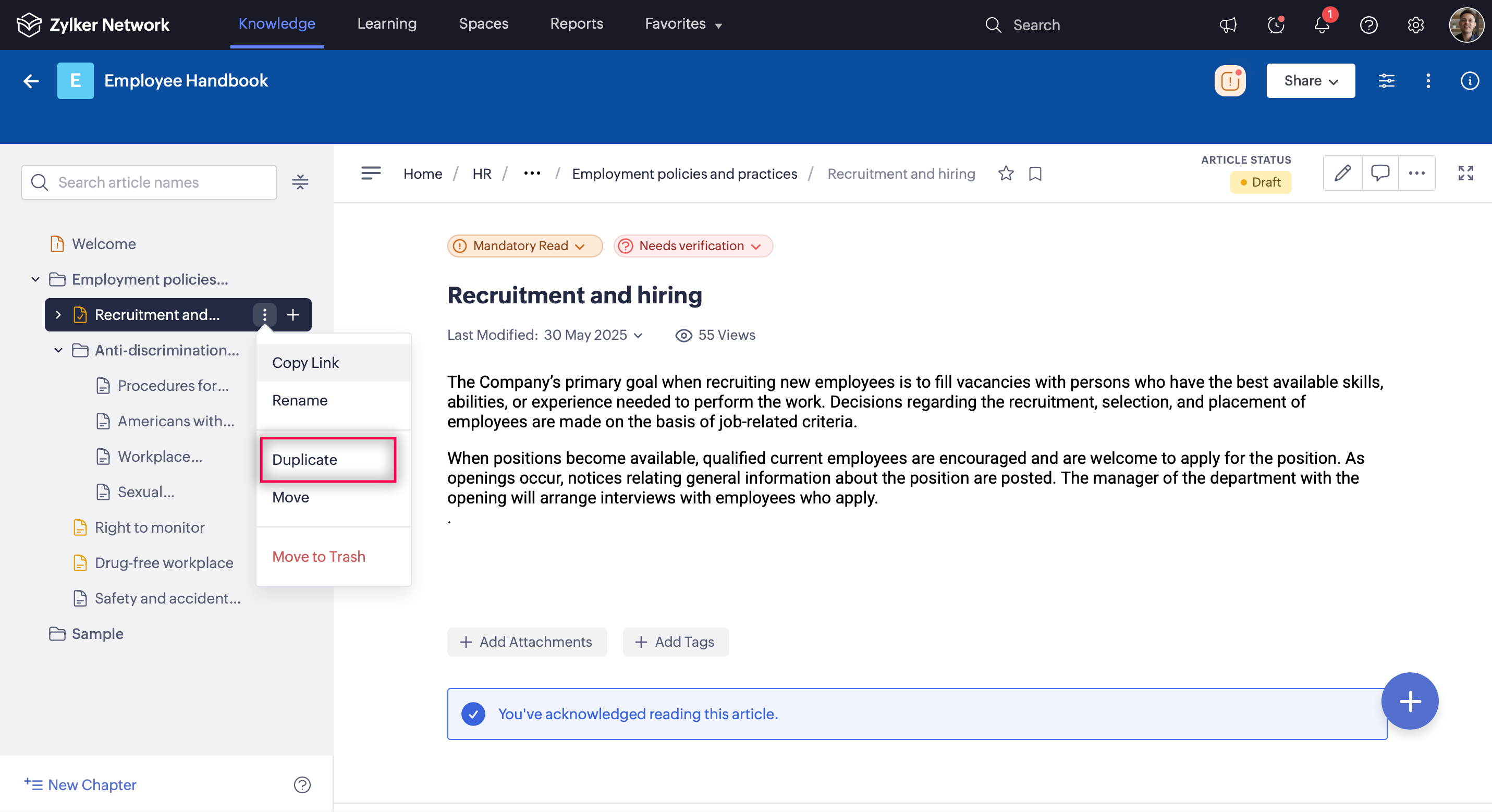Image resolution: width=1492 pixels, height=812 pixels.
Task: Open manual preferences sliders icon
Action: (x=1386, y=80)
